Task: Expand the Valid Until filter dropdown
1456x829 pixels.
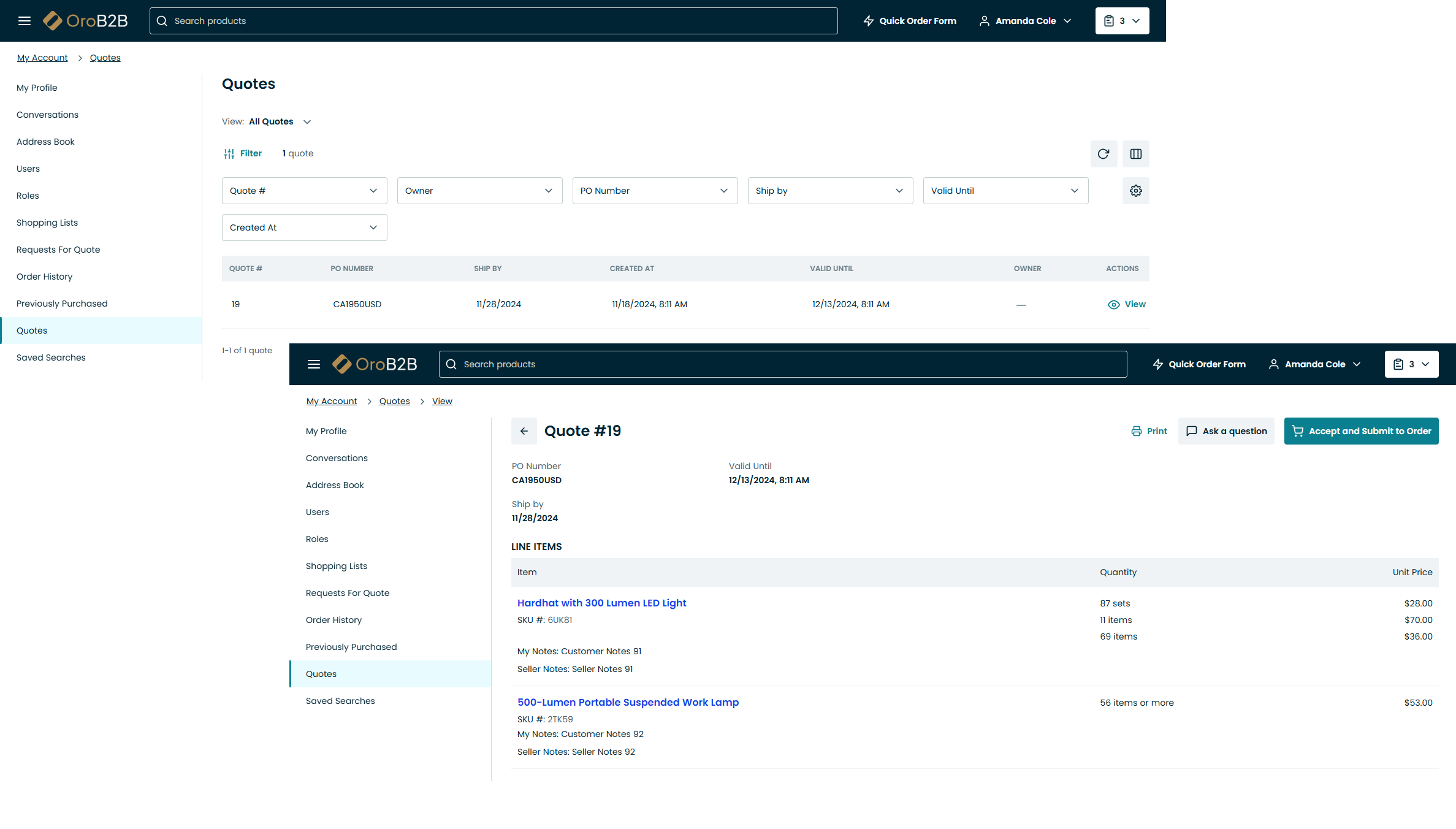Action: 1005,191
